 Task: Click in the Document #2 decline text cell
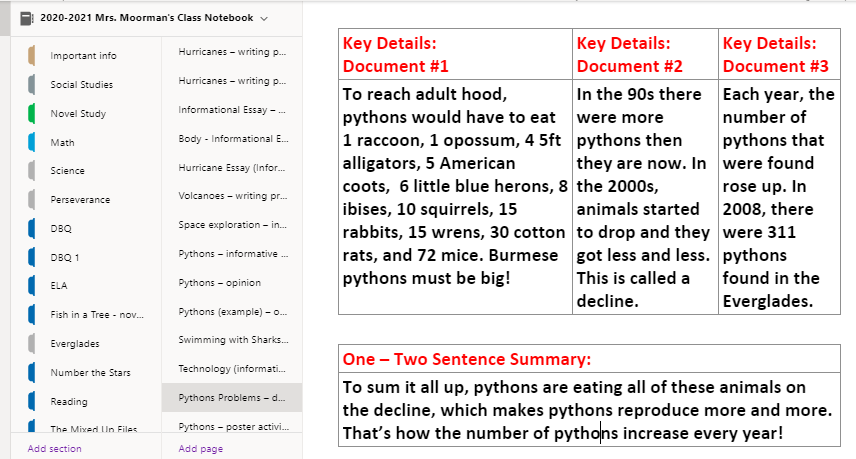(645, 197)
